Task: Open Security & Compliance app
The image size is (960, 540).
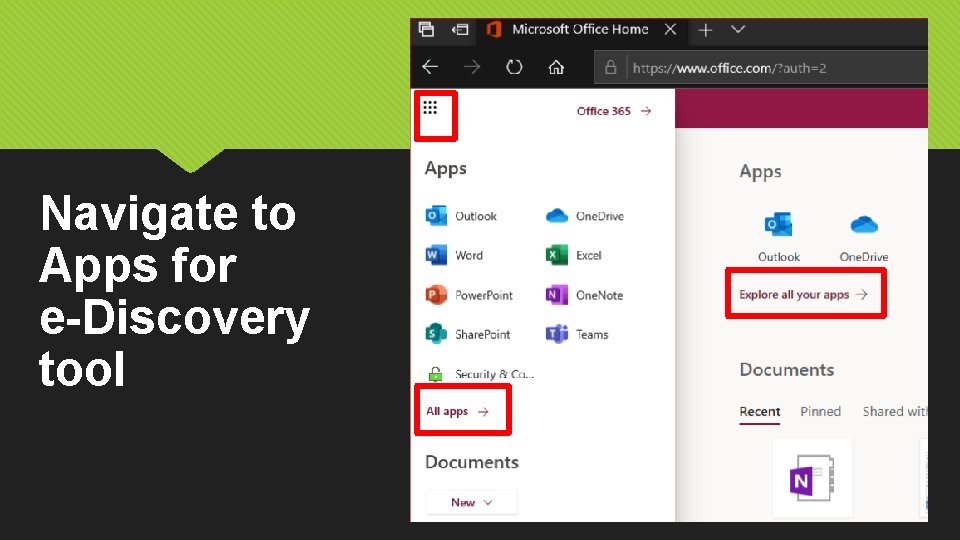Action: [x=480, y=373]
